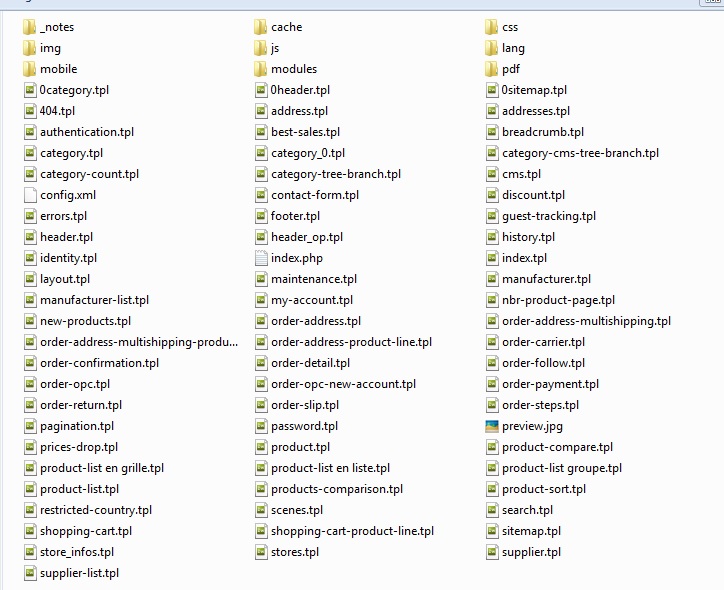Screen dimensions: 724x590
Task: Select the modules folder icon
Action: (x=260, y=69)
